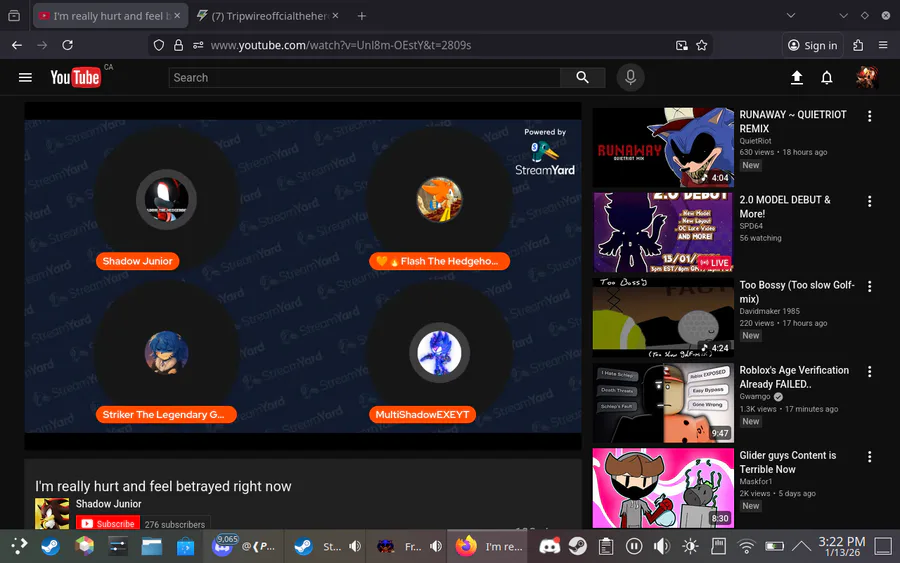Open the YouTube upload icon
The height and width of the screenshot is (563, 900).
click(797, 77)
